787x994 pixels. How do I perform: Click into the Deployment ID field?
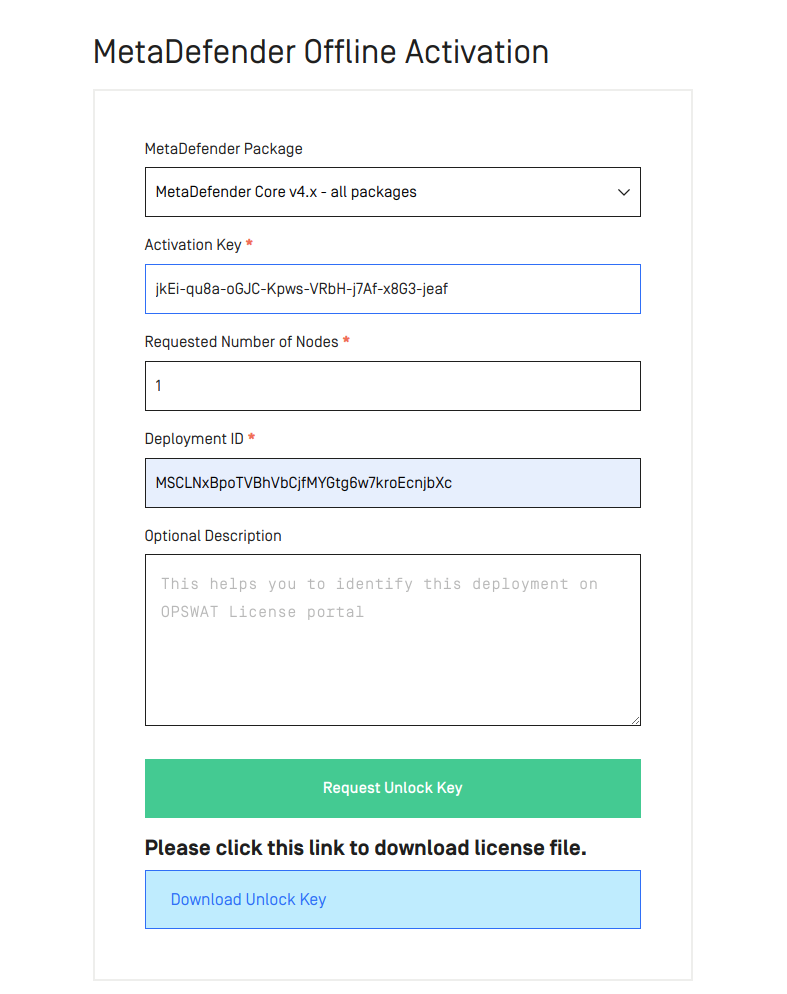pos(393,483)
